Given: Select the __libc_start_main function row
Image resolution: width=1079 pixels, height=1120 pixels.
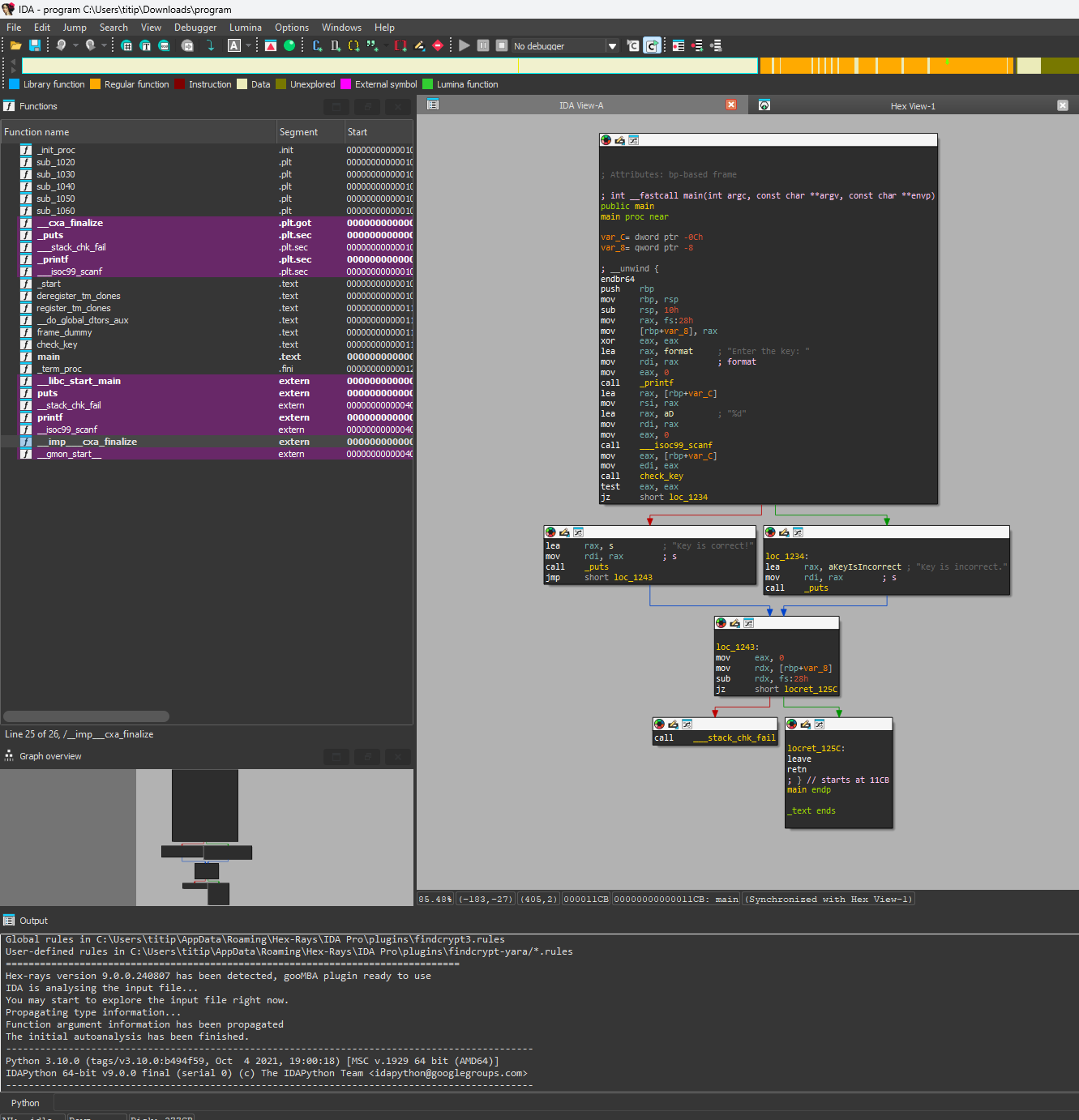Looking at the screenshot, I should click(207, 381).
